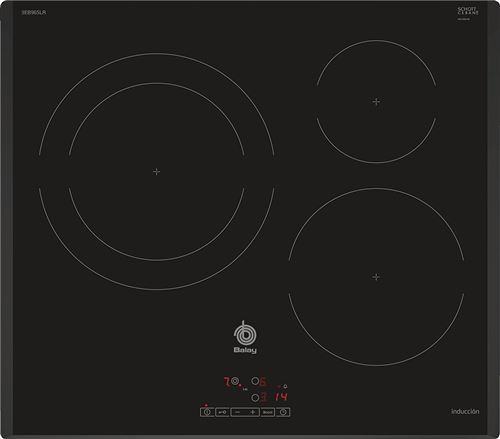
Task: Click the center cross of large left zone
Action: [156, 172]
